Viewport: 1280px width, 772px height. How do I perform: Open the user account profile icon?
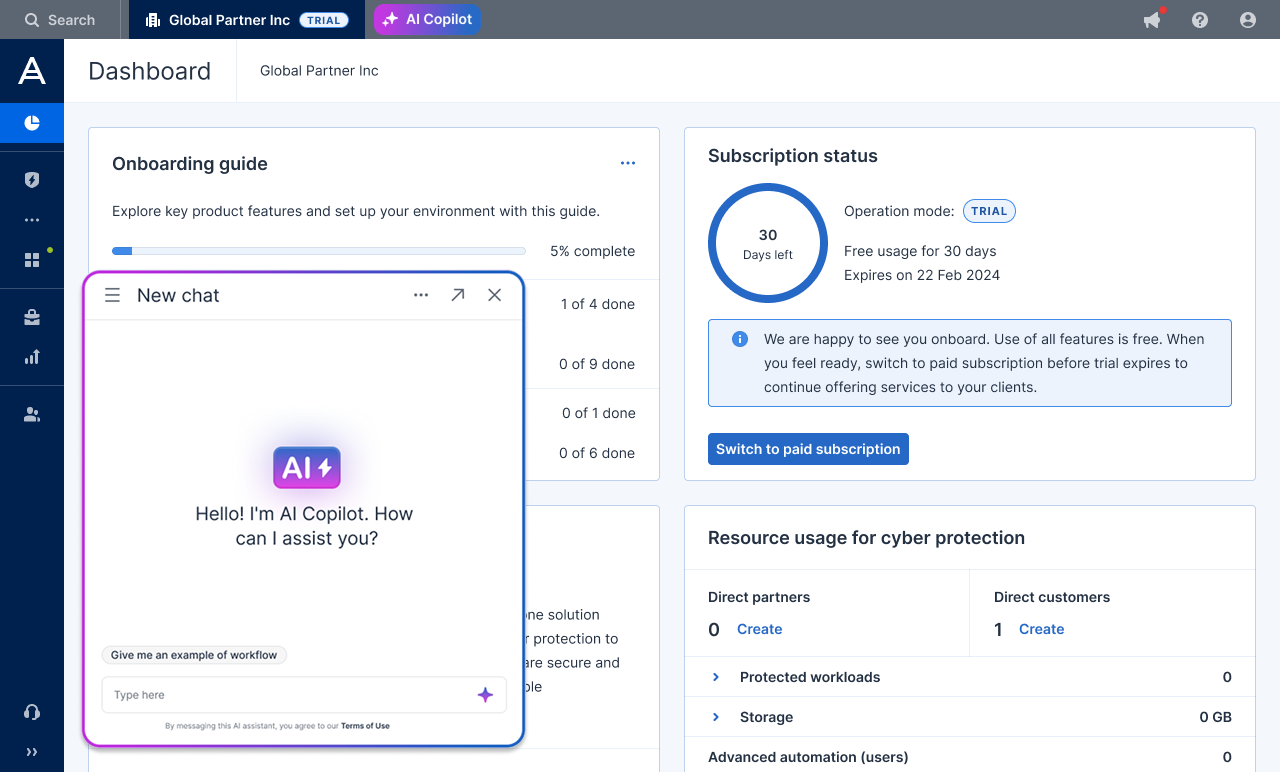[x=1247, y=20]
